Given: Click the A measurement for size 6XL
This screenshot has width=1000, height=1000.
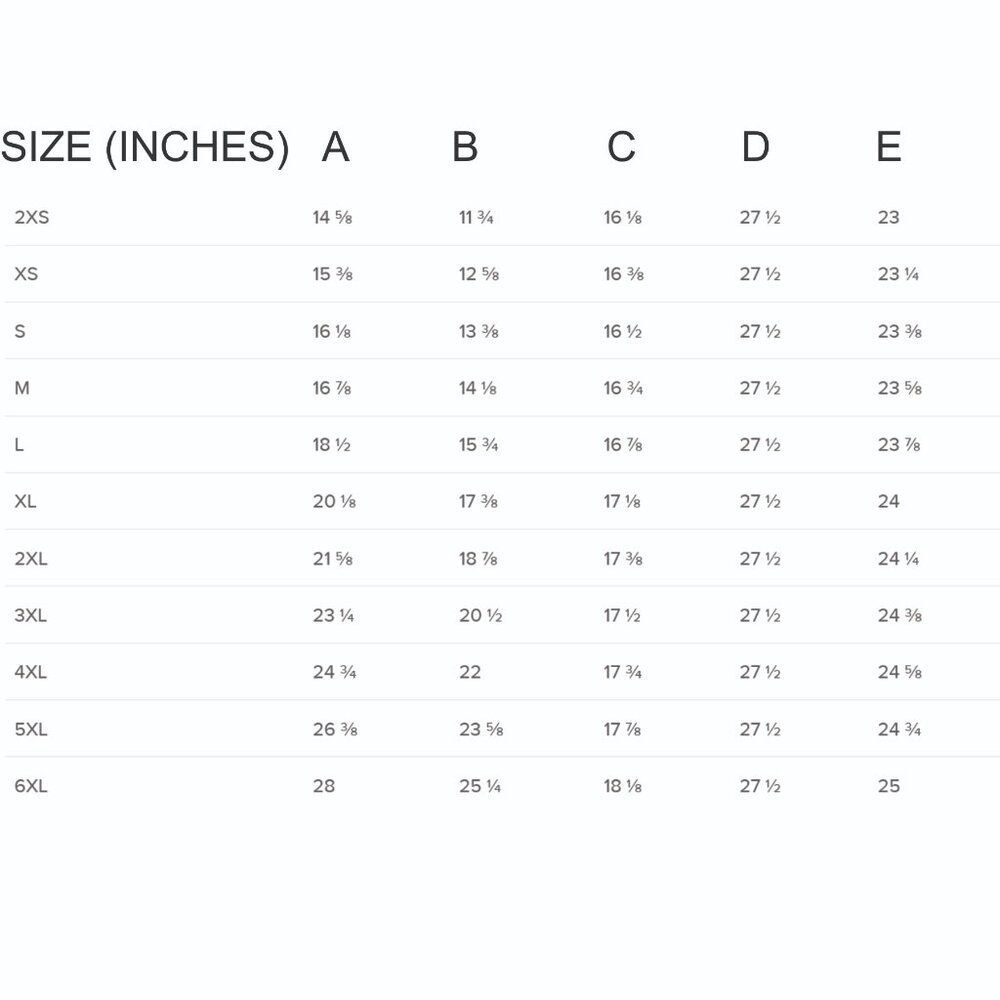Looking at the screenshot, I should tap(324, 786).
